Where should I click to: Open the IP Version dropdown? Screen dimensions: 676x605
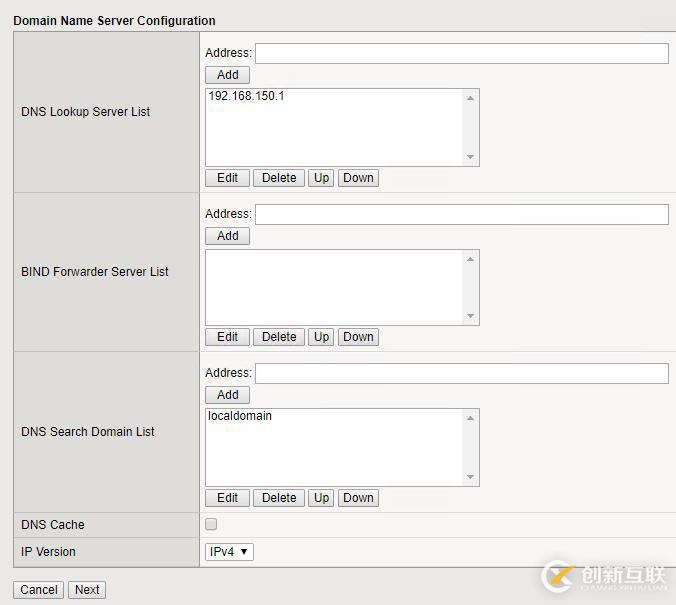(x=229, y=551)
